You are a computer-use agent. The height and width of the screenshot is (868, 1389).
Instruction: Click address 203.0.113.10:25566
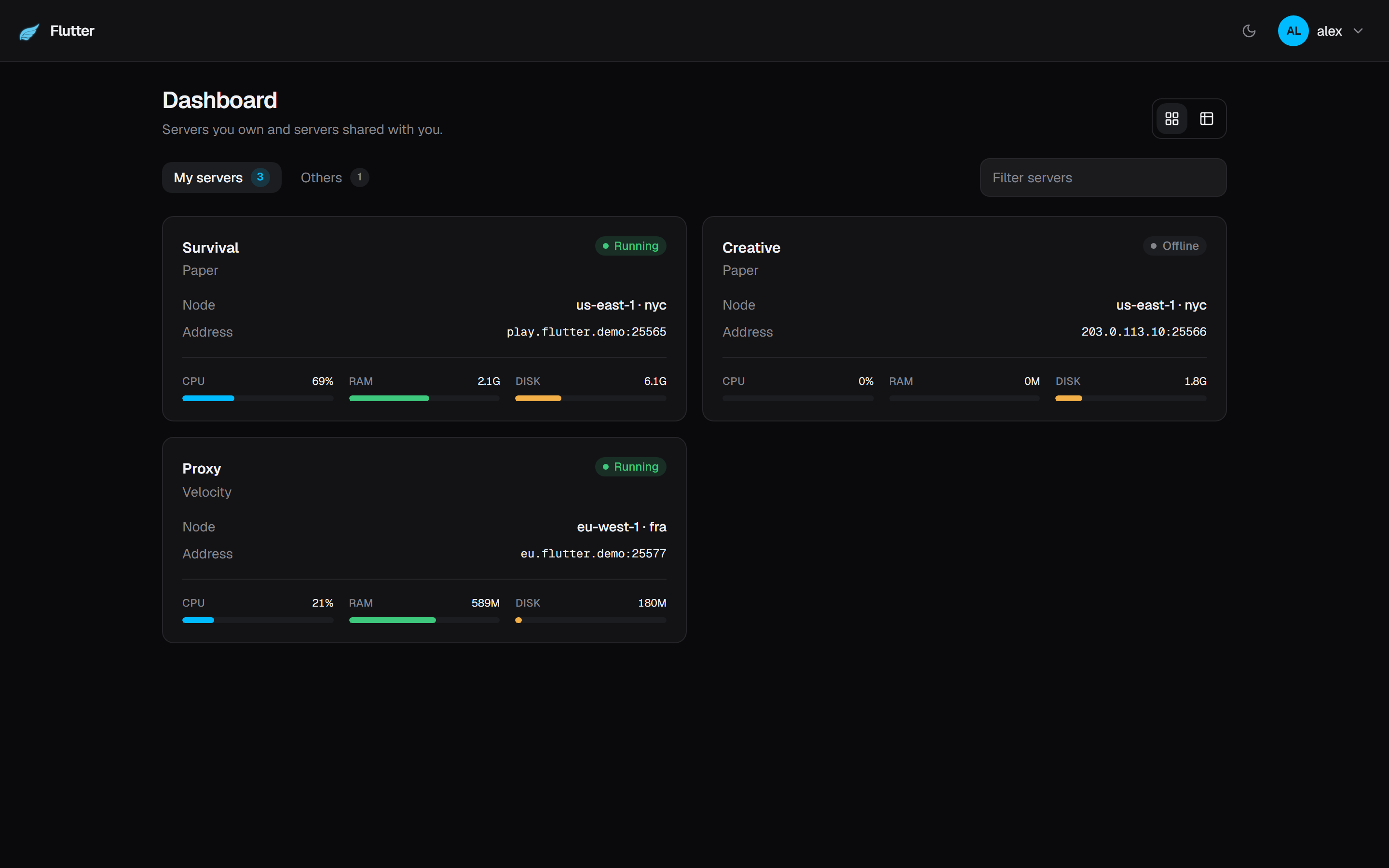tap(1144, 332)
